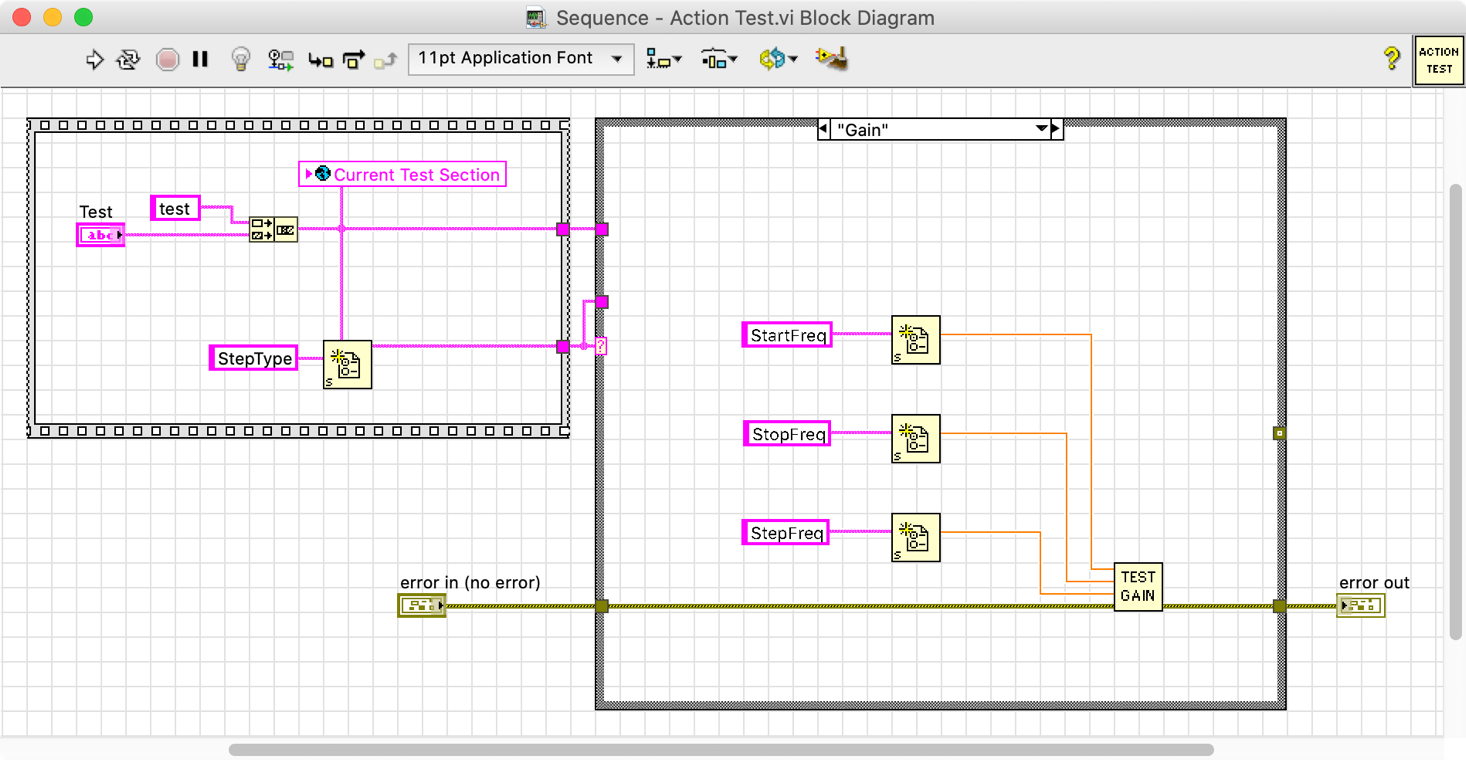Open the Align Objects dropdown
The width and height of the screenshot is (1466, 760).
pos(663,60)
